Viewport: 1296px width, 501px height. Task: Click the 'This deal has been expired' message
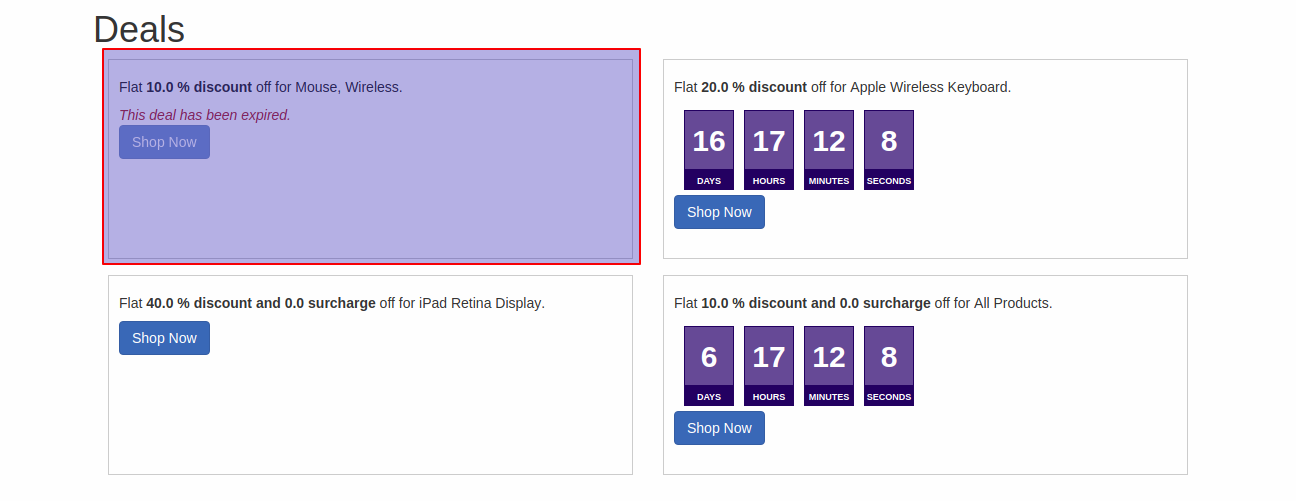click(x=204, y=115)
